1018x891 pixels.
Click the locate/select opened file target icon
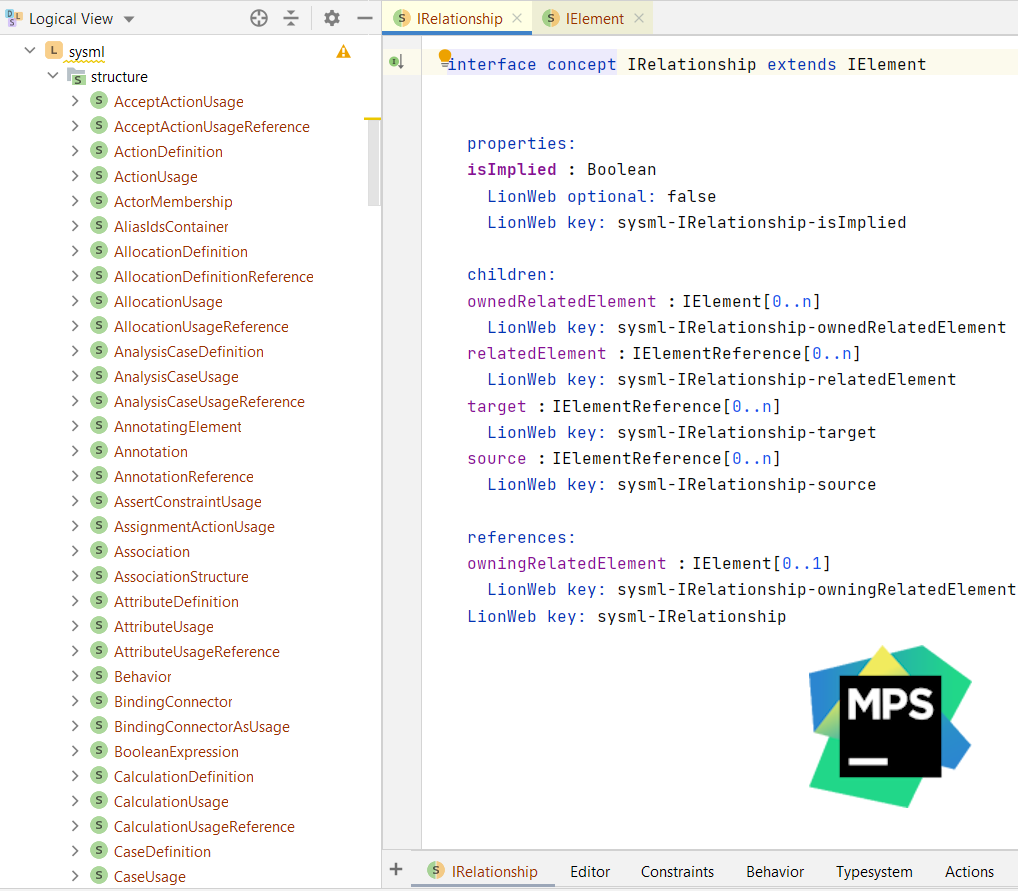[x=259, y=18]
